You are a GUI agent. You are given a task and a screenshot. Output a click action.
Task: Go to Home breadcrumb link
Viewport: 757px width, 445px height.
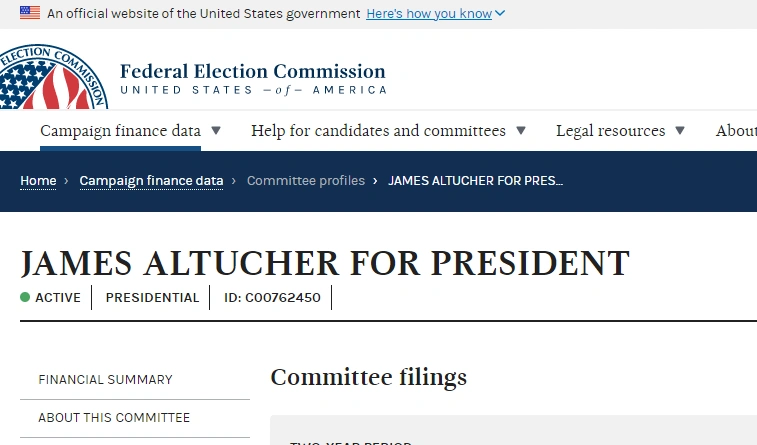point(38,181)
